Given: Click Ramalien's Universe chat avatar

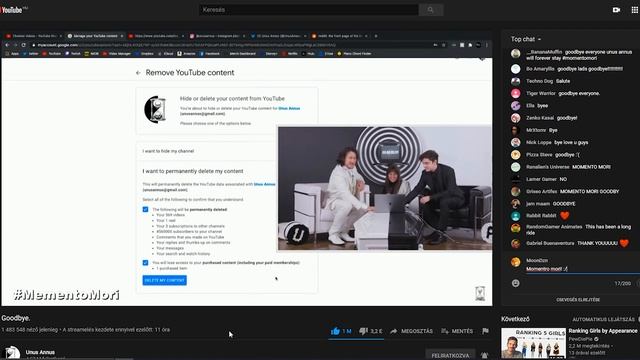Looking at the screenshot, I should tap(516, 167).
